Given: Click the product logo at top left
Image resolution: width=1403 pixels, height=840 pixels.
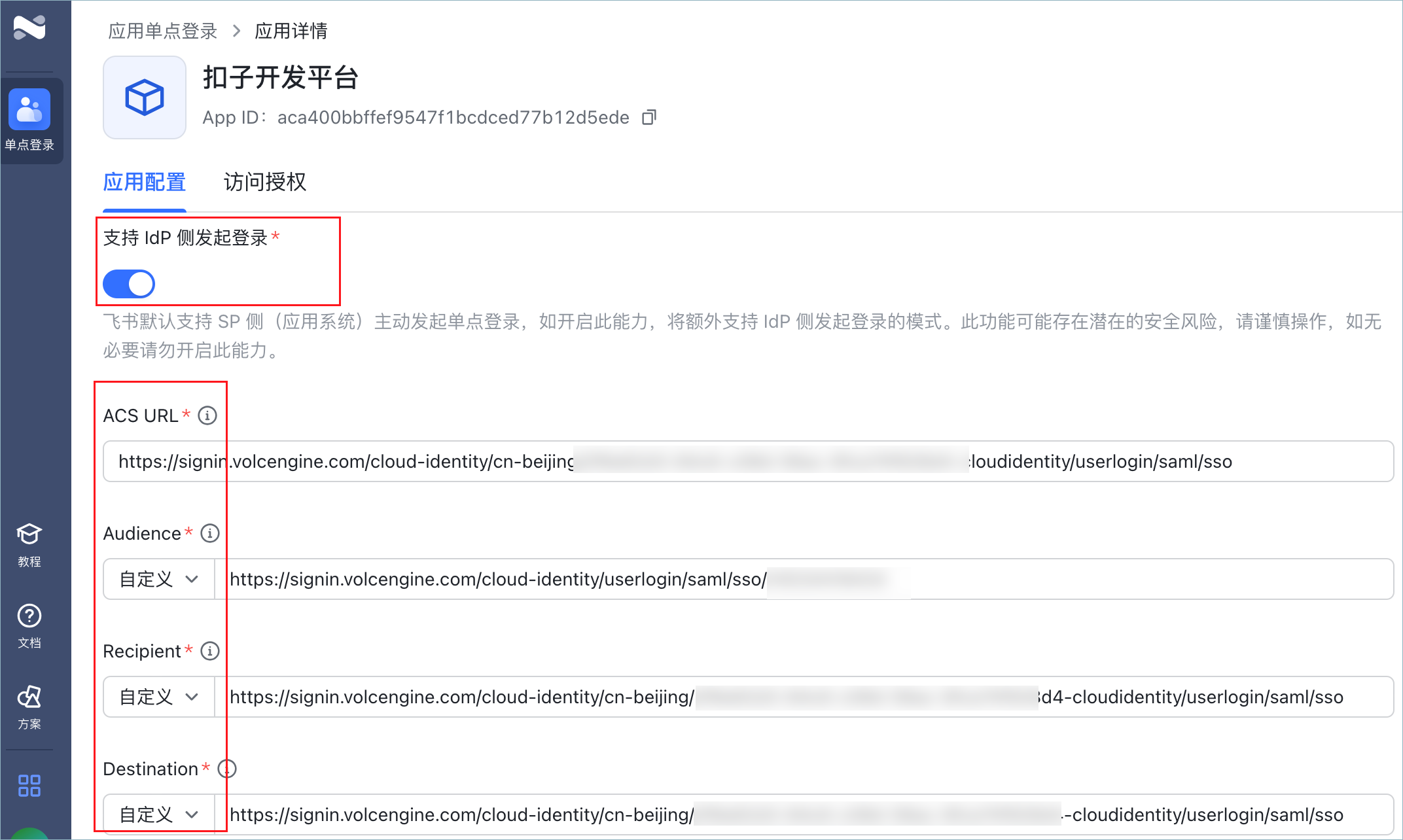Looking at the screenshot, I should point(31,27).
